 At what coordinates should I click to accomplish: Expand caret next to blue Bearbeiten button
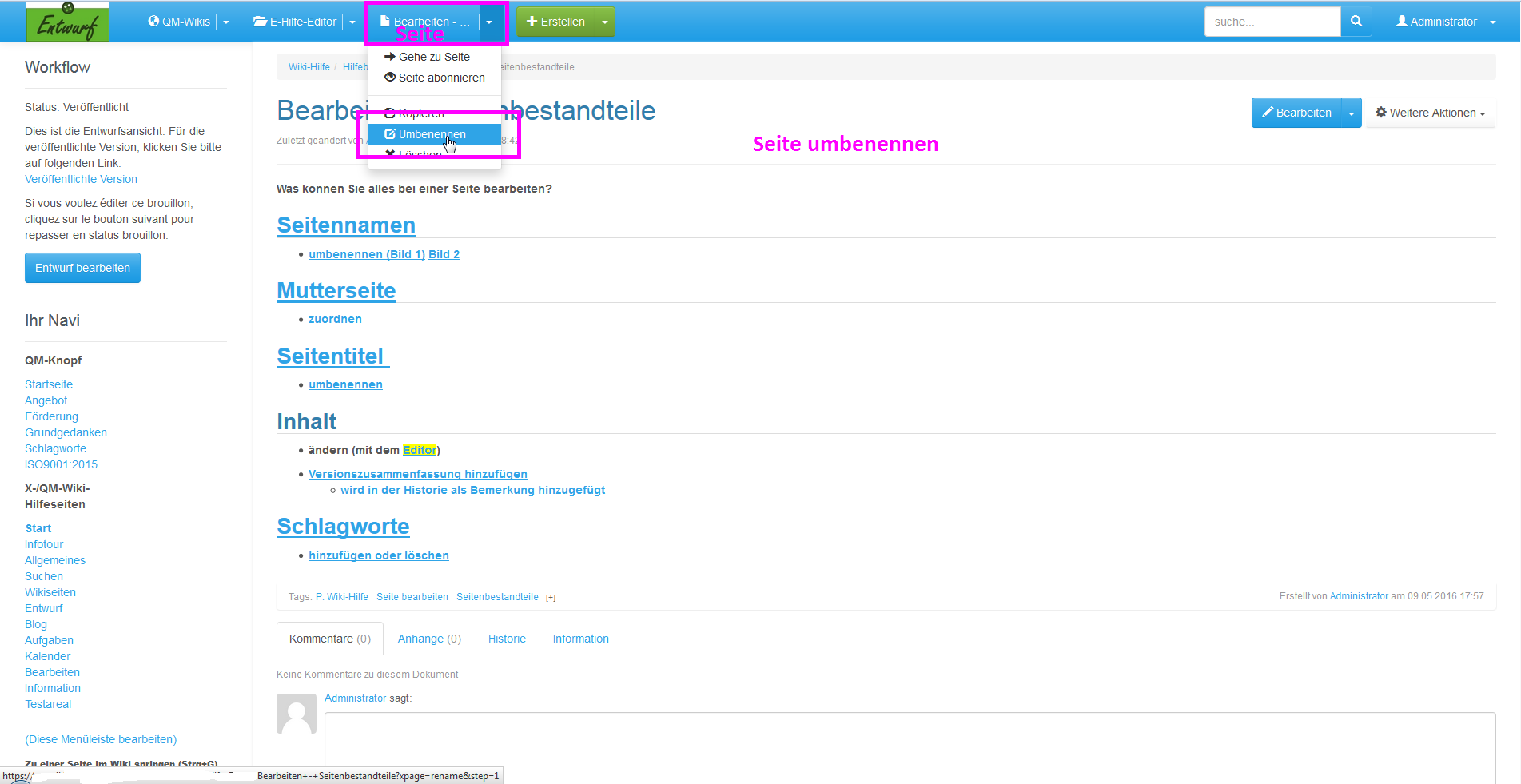point(1352,113)
